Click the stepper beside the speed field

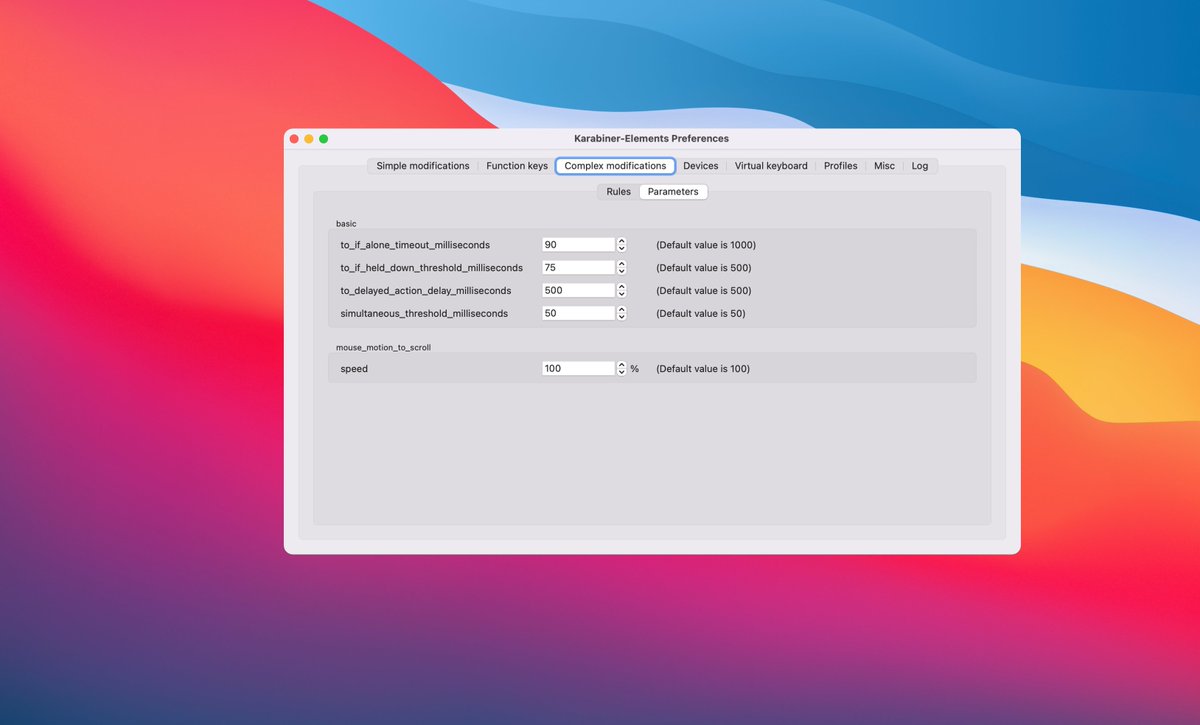click(622, 369)
